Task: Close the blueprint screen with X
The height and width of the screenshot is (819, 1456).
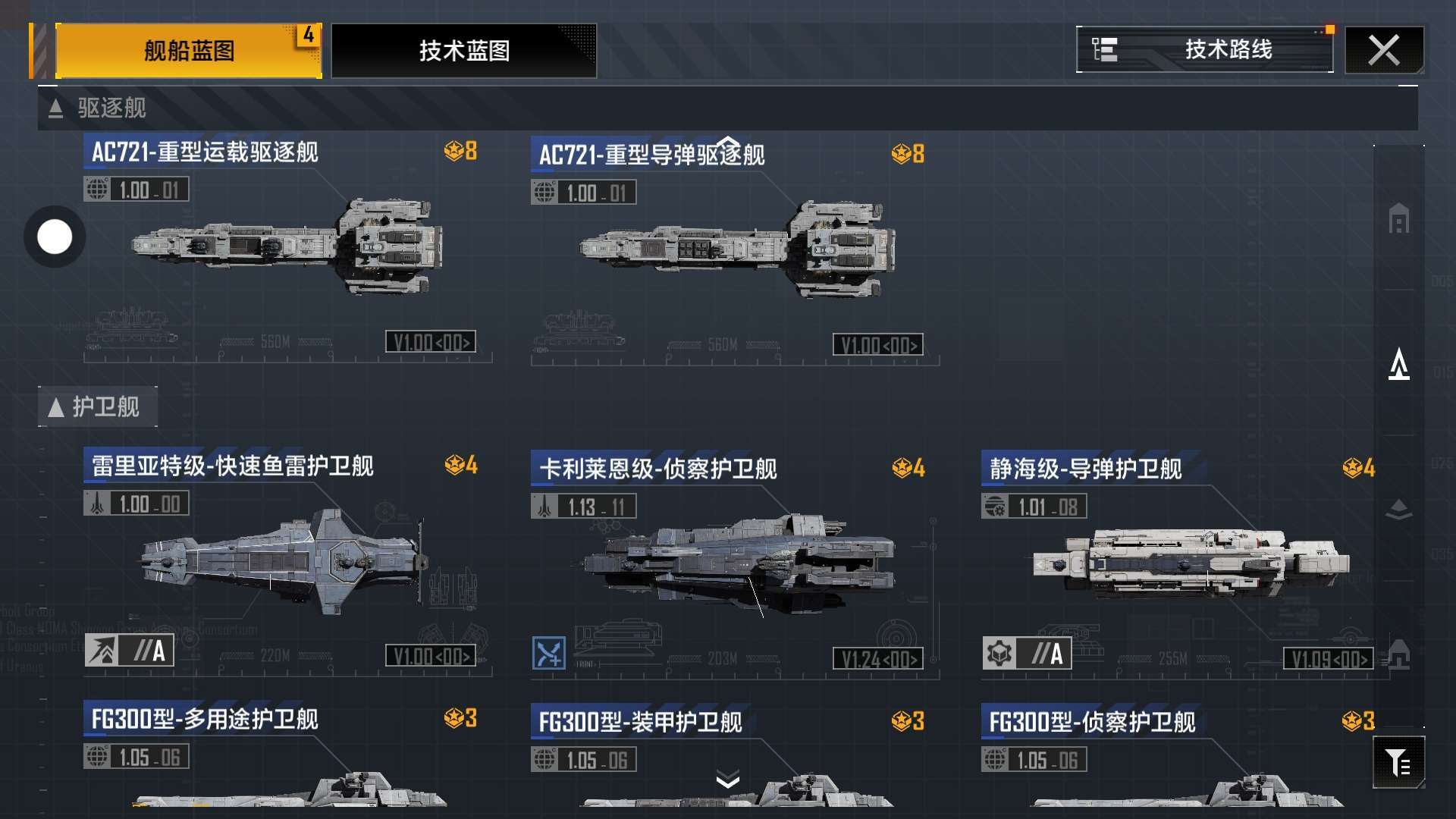Action: pos(1384,51)
